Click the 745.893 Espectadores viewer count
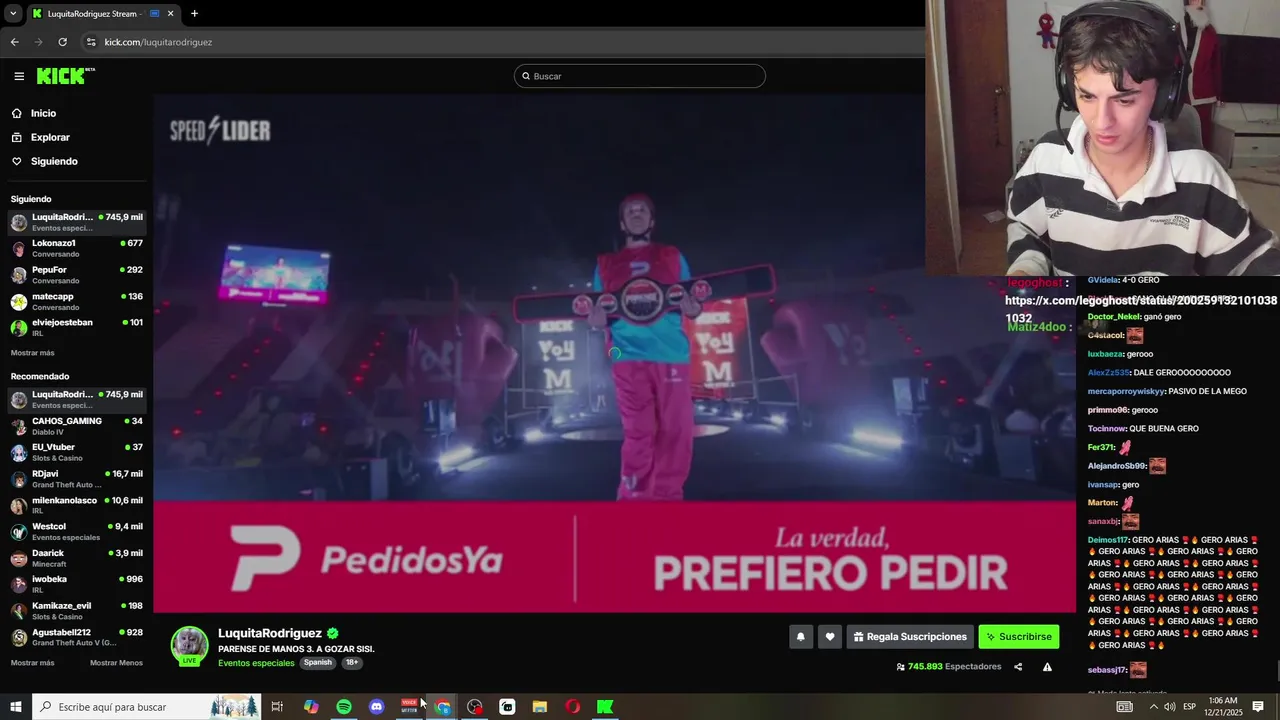 [949, 667]
